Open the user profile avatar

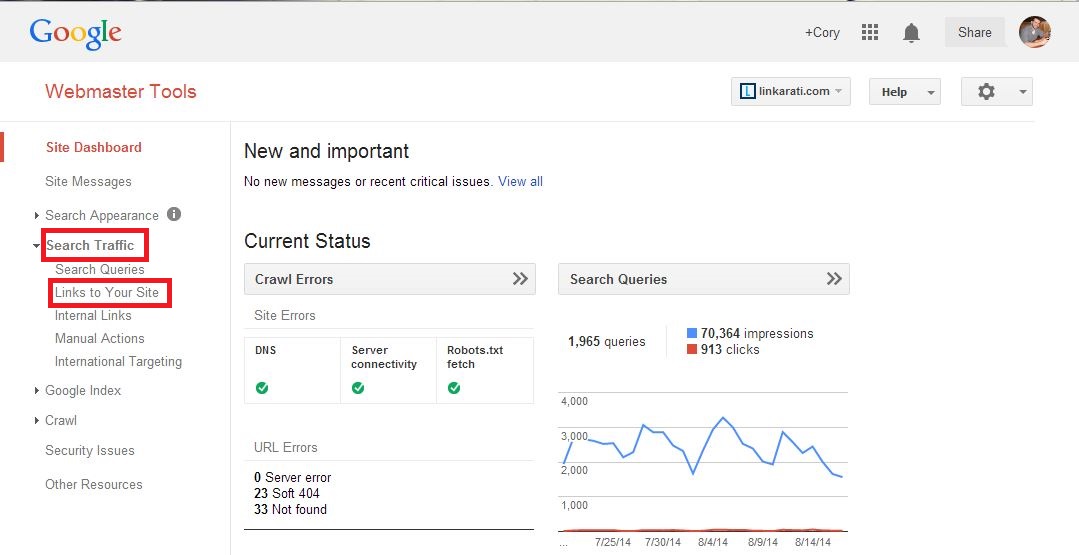[x=1034, y=32]
